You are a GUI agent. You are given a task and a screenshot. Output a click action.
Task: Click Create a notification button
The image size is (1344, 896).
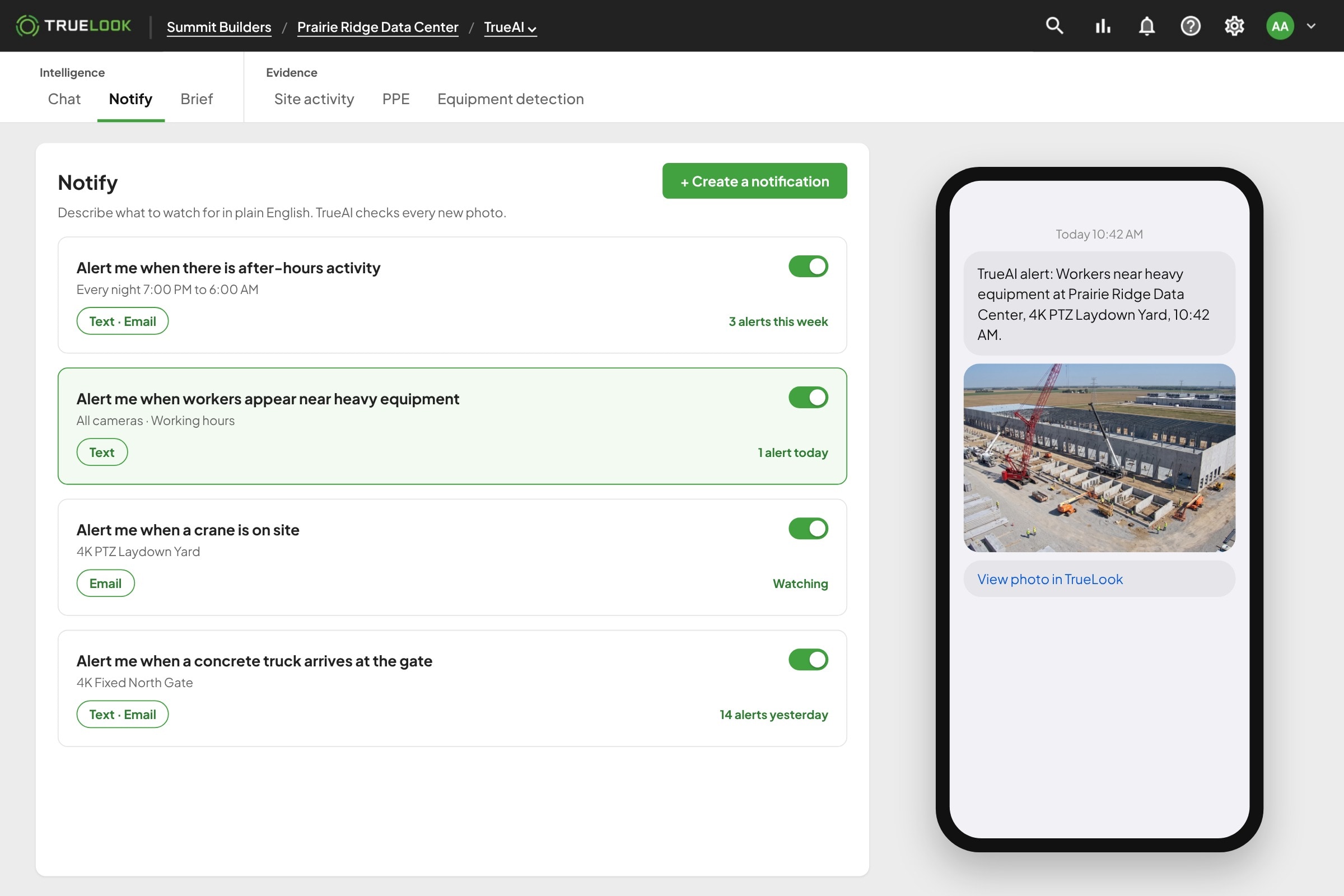tap(754, 181)
